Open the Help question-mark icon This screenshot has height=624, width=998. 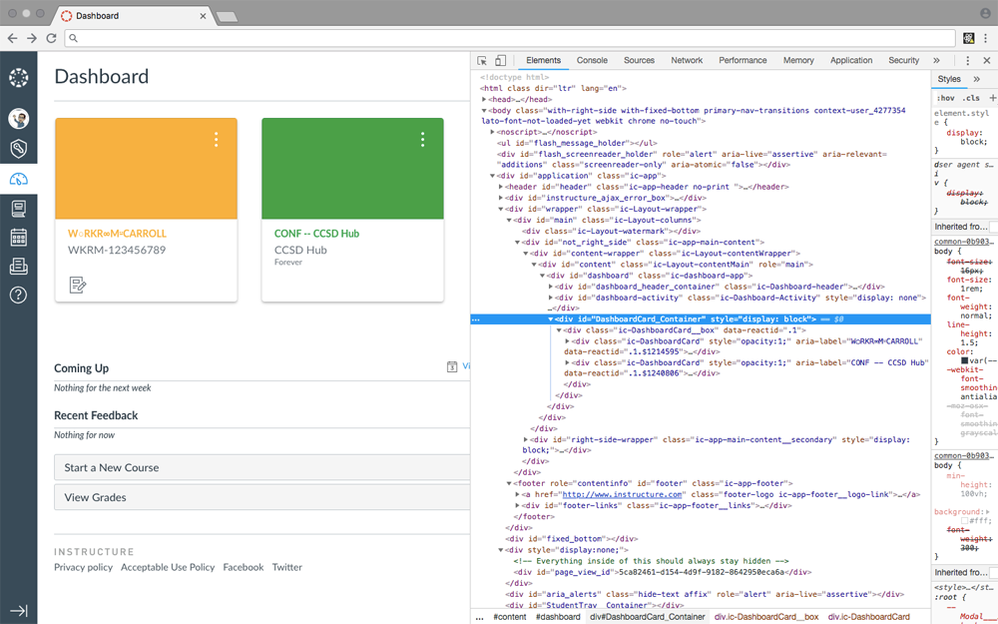19,293
